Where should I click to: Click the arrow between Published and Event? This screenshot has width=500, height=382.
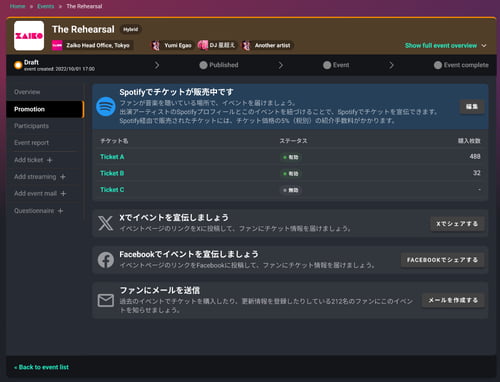(281, 65)
